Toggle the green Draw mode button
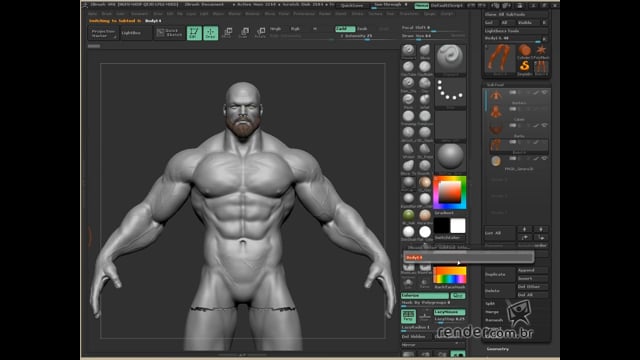This screenshot has width=640, height=360. 211,33
